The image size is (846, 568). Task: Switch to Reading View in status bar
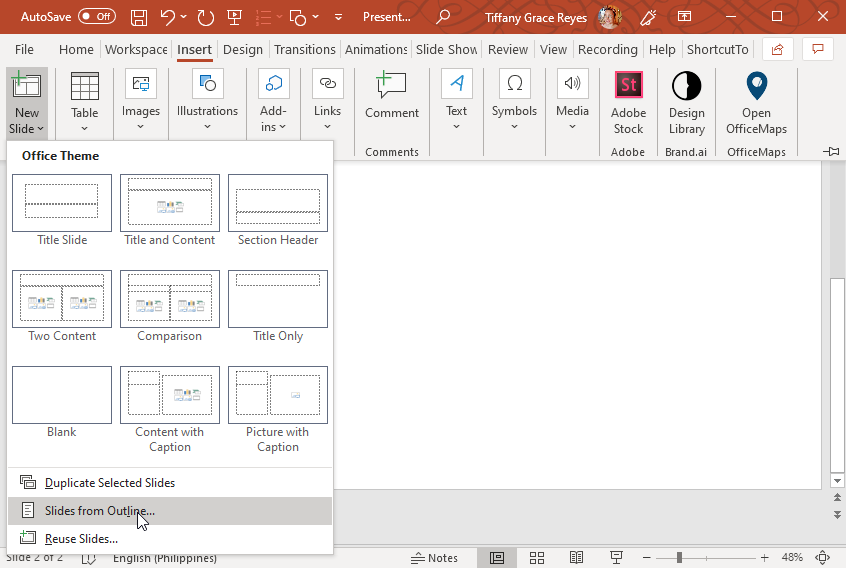tap(576, 557)
